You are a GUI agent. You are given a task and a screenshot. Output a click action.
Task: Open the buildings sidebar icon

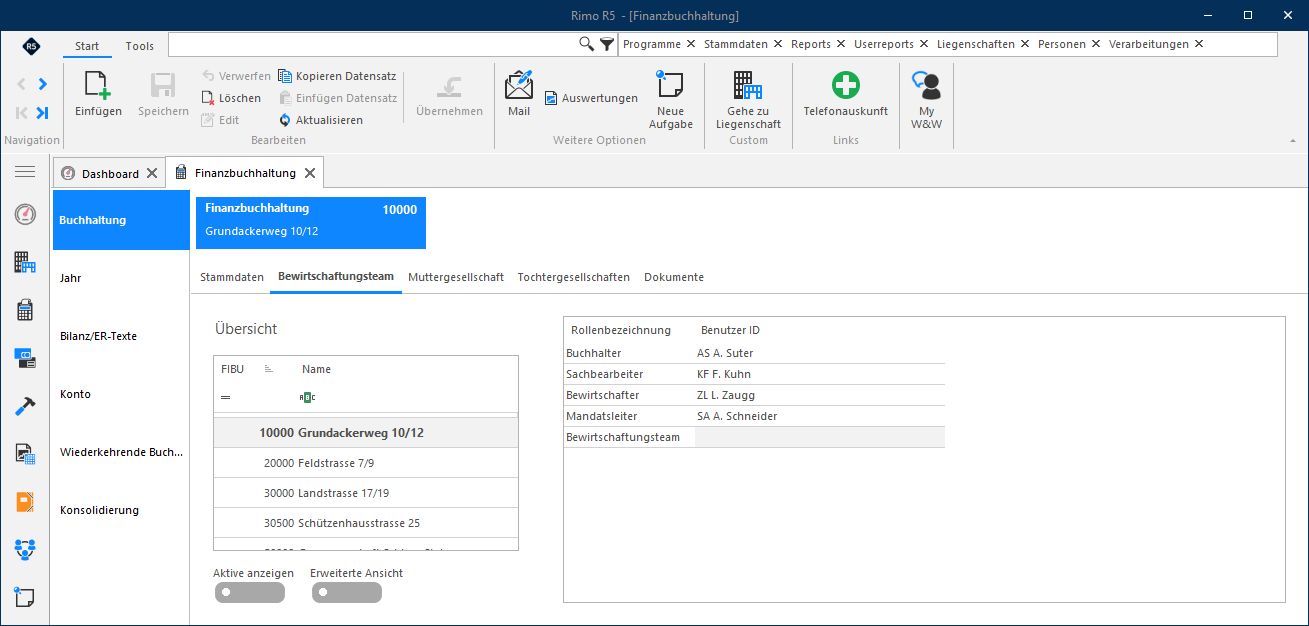pyautogui.click(x=25, y=262)
